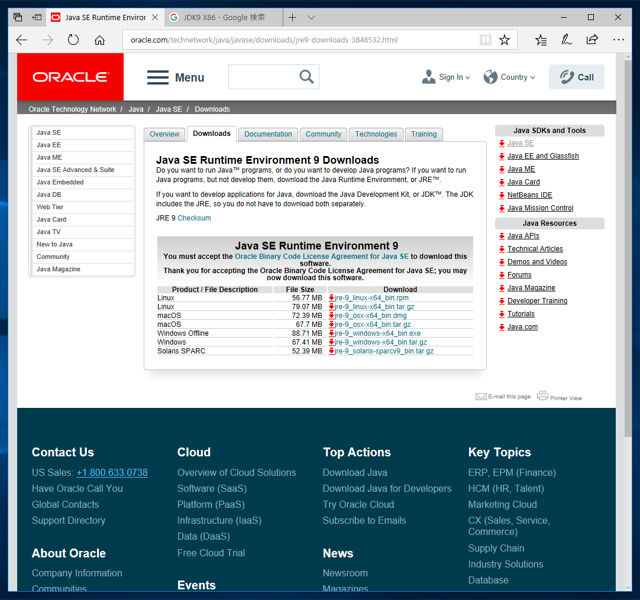Open the Developer Training link
This screenshot has height=600, width=640.
coord(537,301)
